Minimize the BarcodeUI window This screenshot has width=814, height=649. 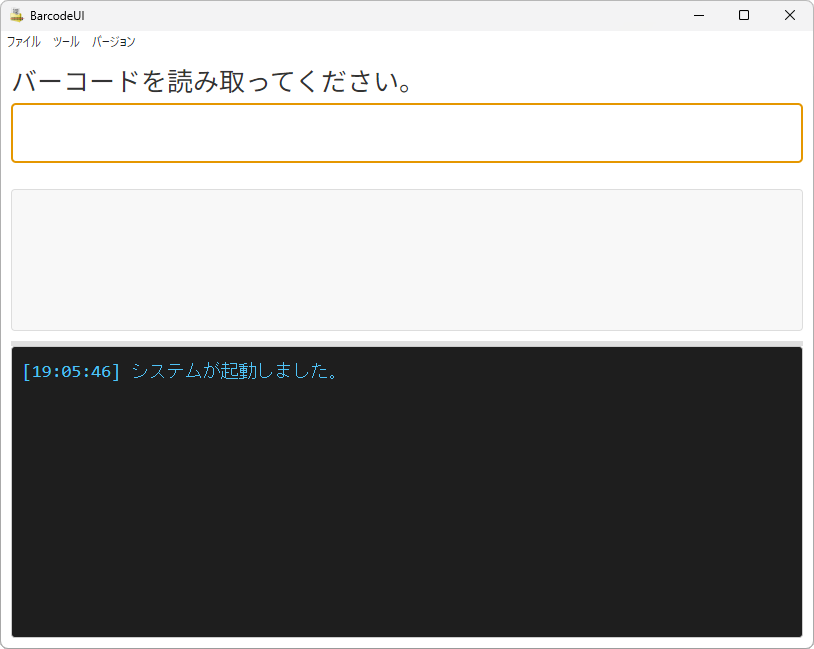pos(699,16)
